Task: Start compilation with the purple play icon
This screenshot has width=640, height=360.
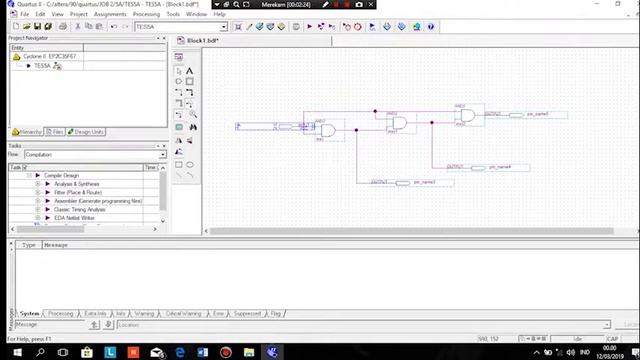Action: [x=309, y=27]
